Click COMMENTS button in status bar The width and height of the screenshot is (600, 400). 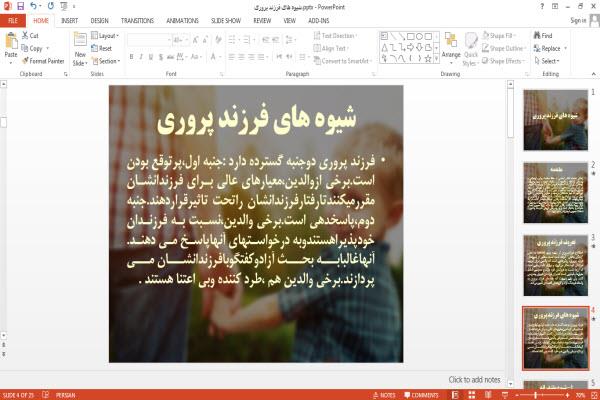pos(421,395)
